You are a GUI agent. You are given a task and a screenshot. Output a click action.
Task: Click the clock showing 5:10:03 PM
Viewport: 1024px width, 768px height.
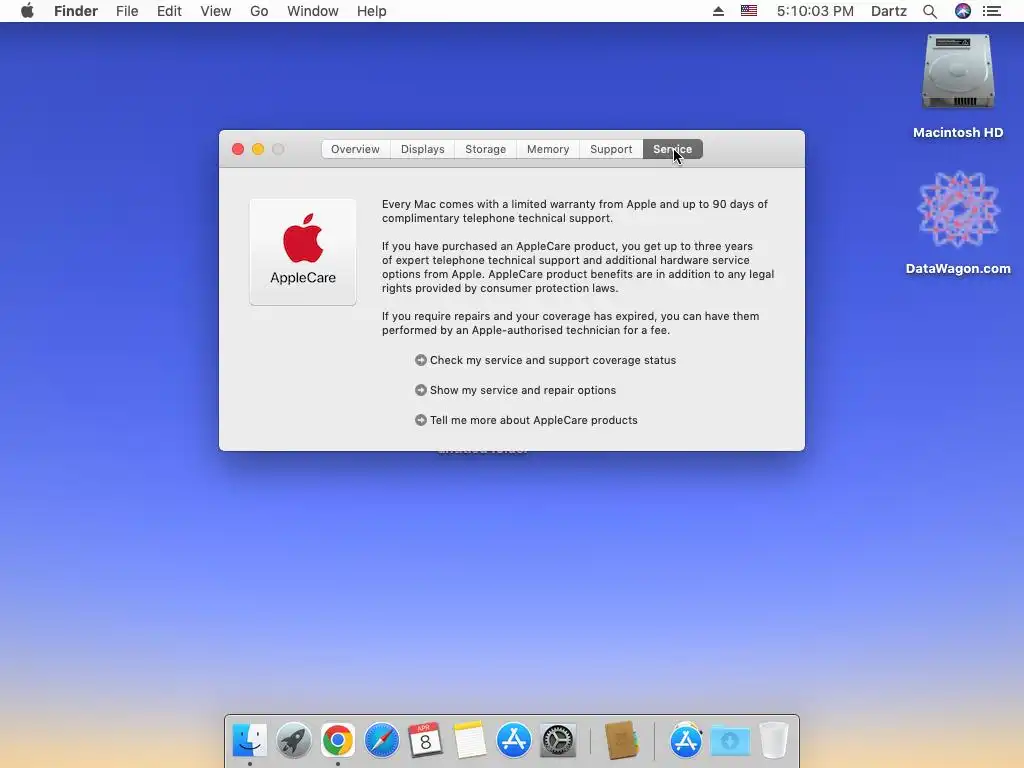click(815, 11)
